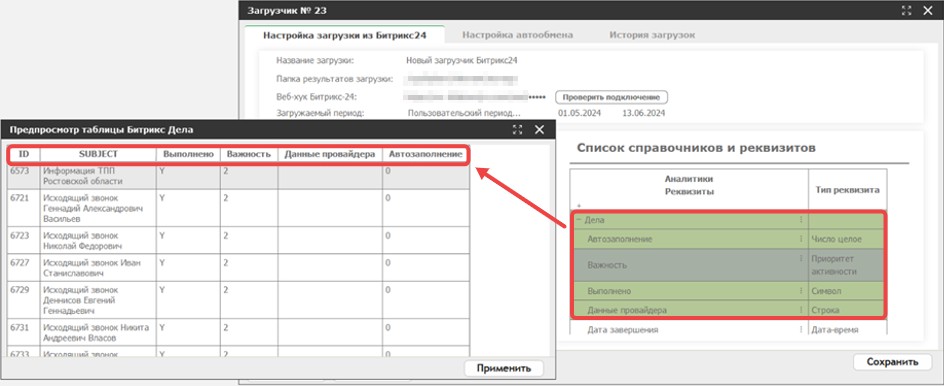
Task: Click the Число целое type cell
Action: 847,239
